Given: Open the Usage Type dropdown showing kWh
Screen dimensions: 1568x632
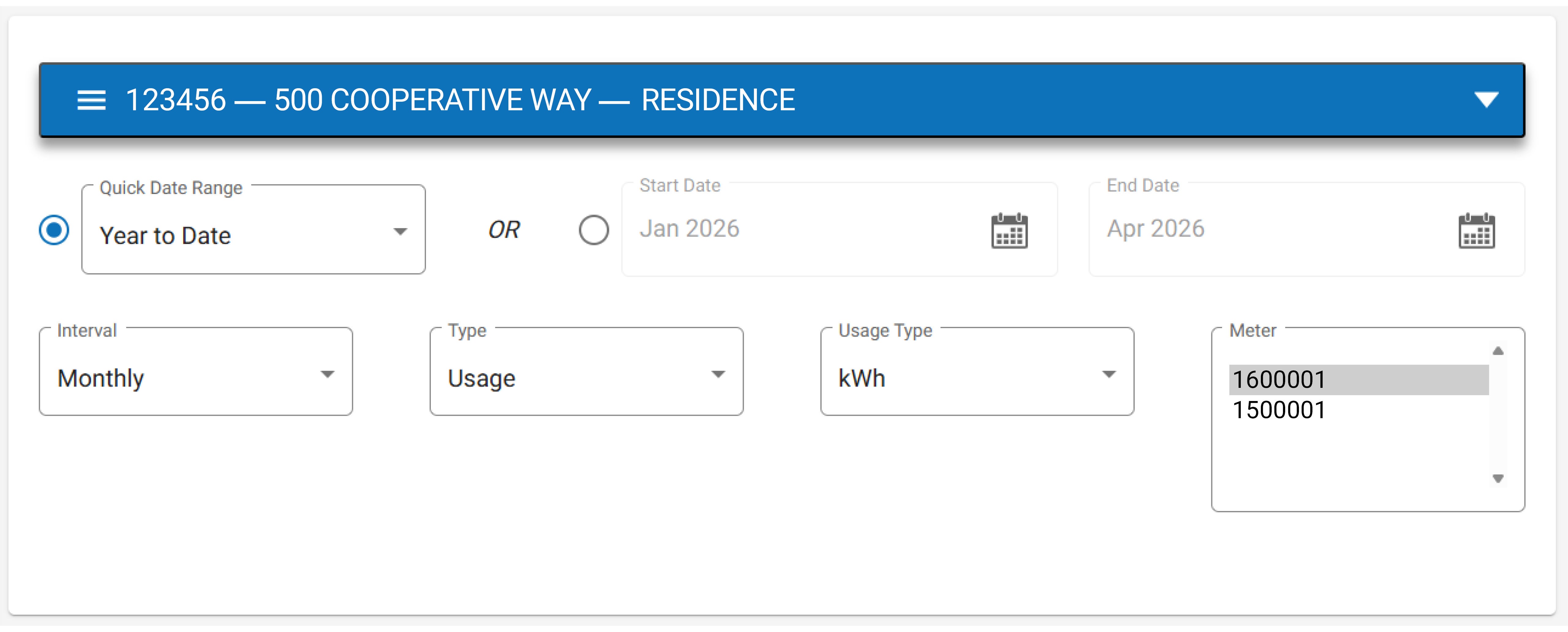Looking at the screenshot, I should point(977,372).
